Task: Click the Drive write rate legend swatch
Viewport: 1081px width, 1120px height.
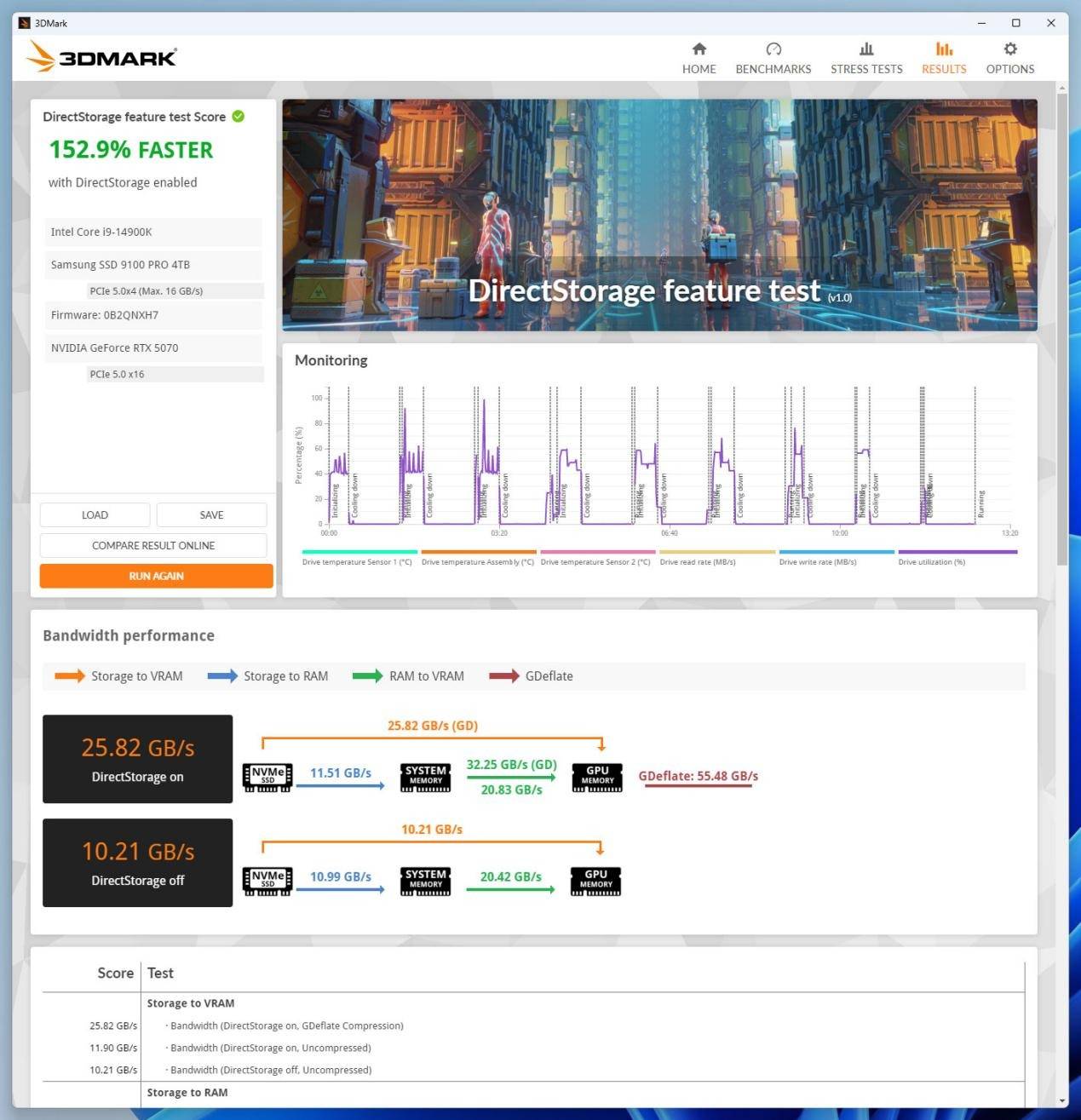Action: (836, 553)
